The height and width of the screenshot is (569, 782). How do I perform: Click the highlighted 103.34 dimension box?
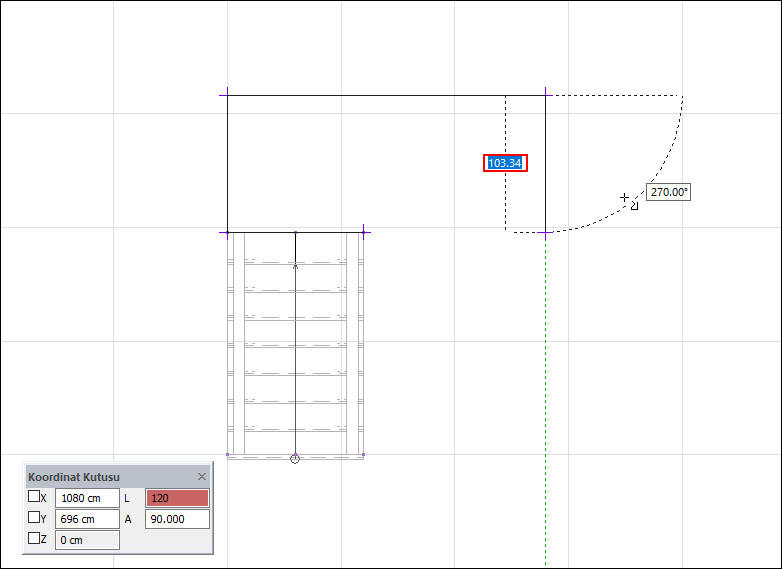pyautogui.click(x=505, y=163)
